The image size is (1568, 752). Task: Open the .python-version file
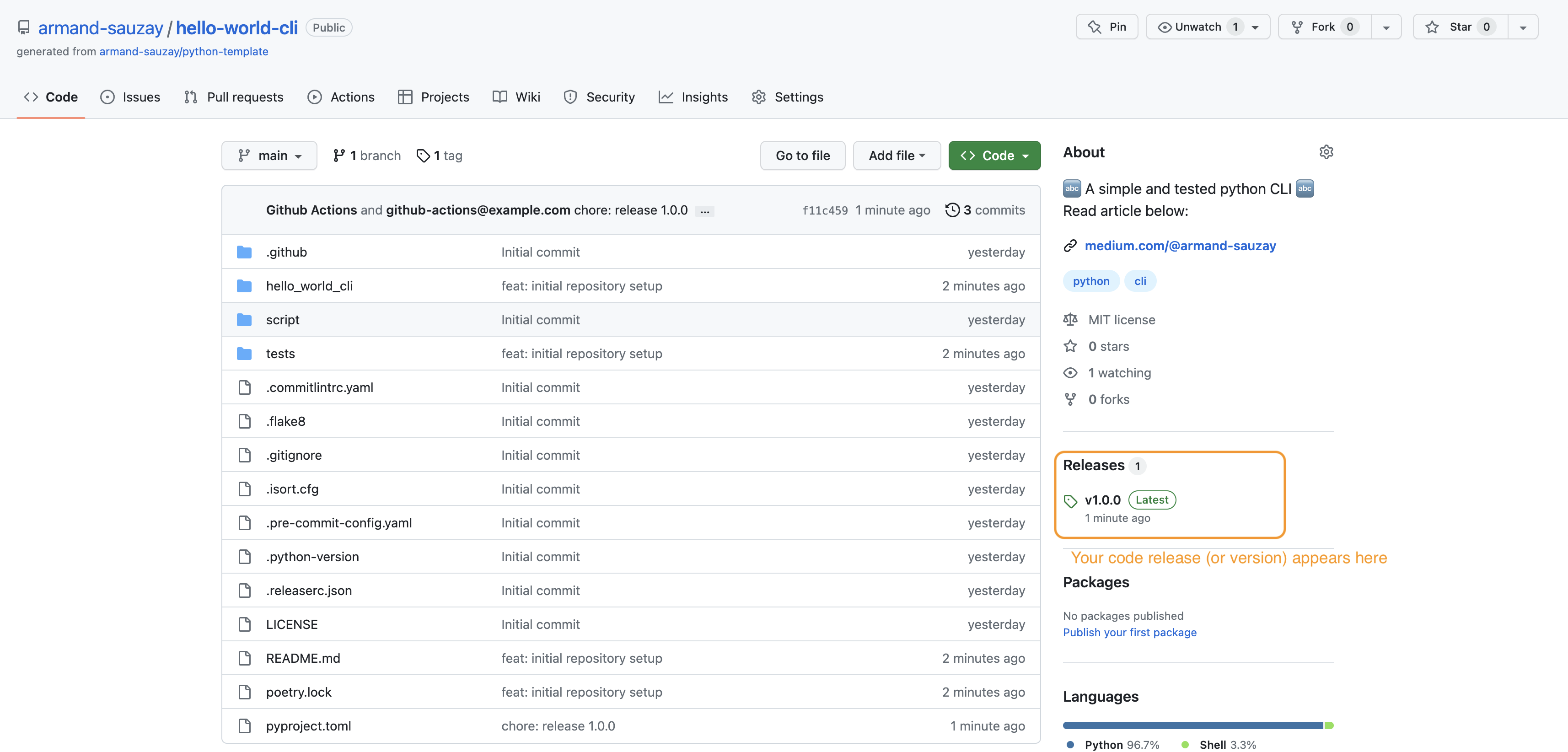click(x=312, y=557)
